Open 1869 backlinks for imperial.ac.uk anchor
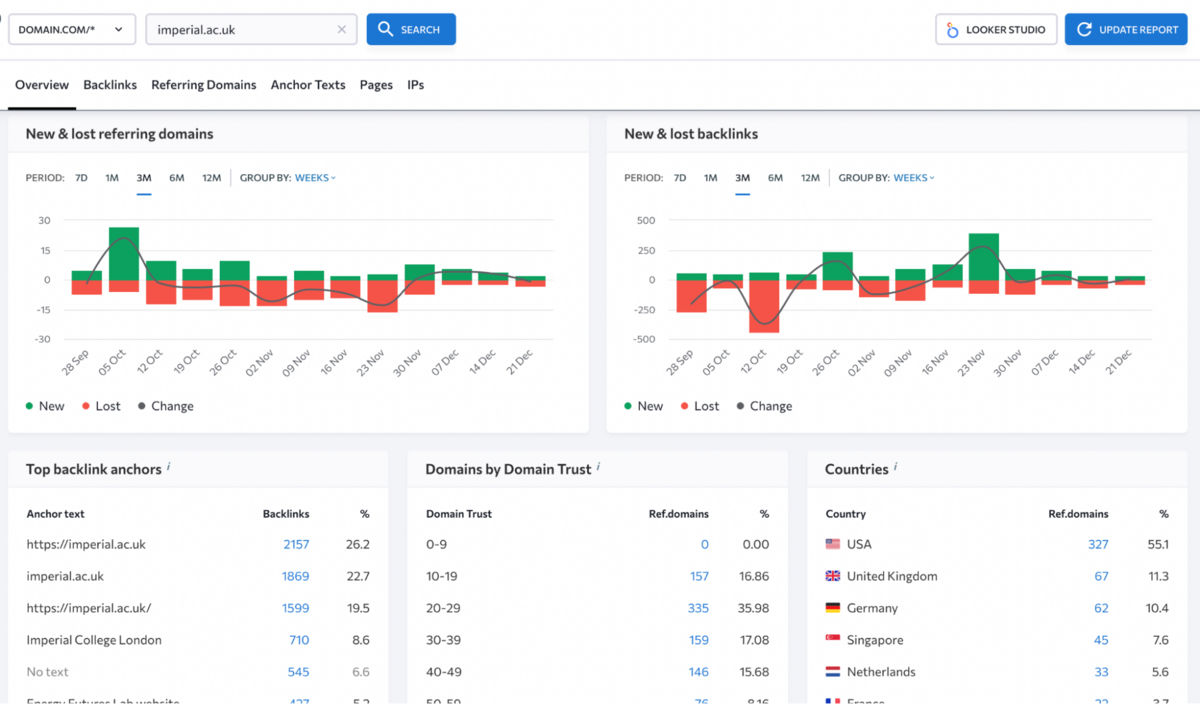This screenshot has height=704, width=1200. pyautogui.click(x=296, y=576)
